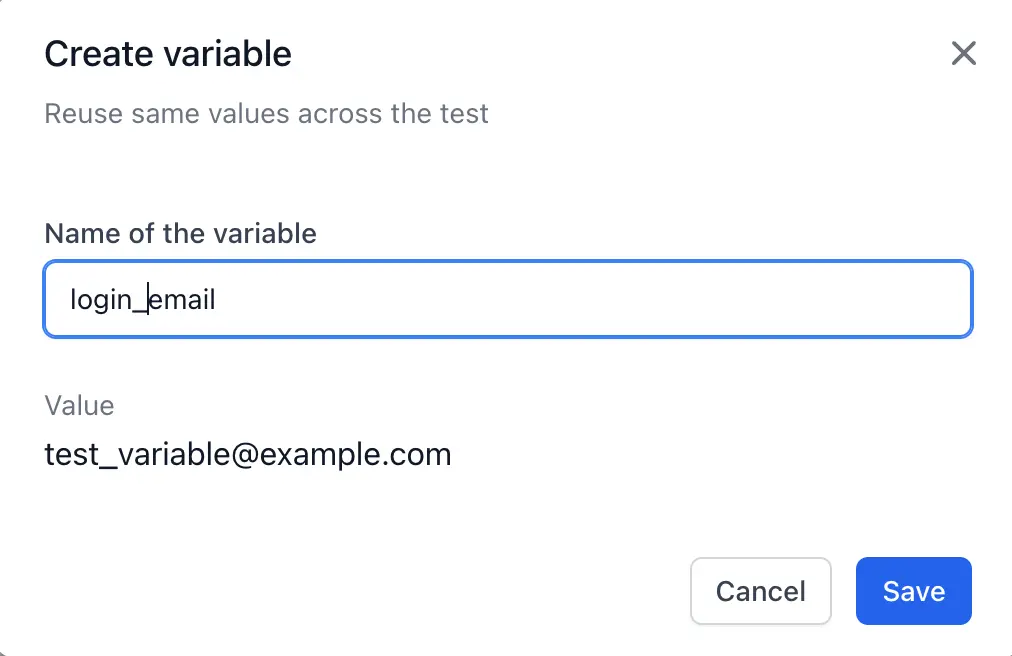Click the login_email text in the field
1012x656 pixels.
click(143, 299)
